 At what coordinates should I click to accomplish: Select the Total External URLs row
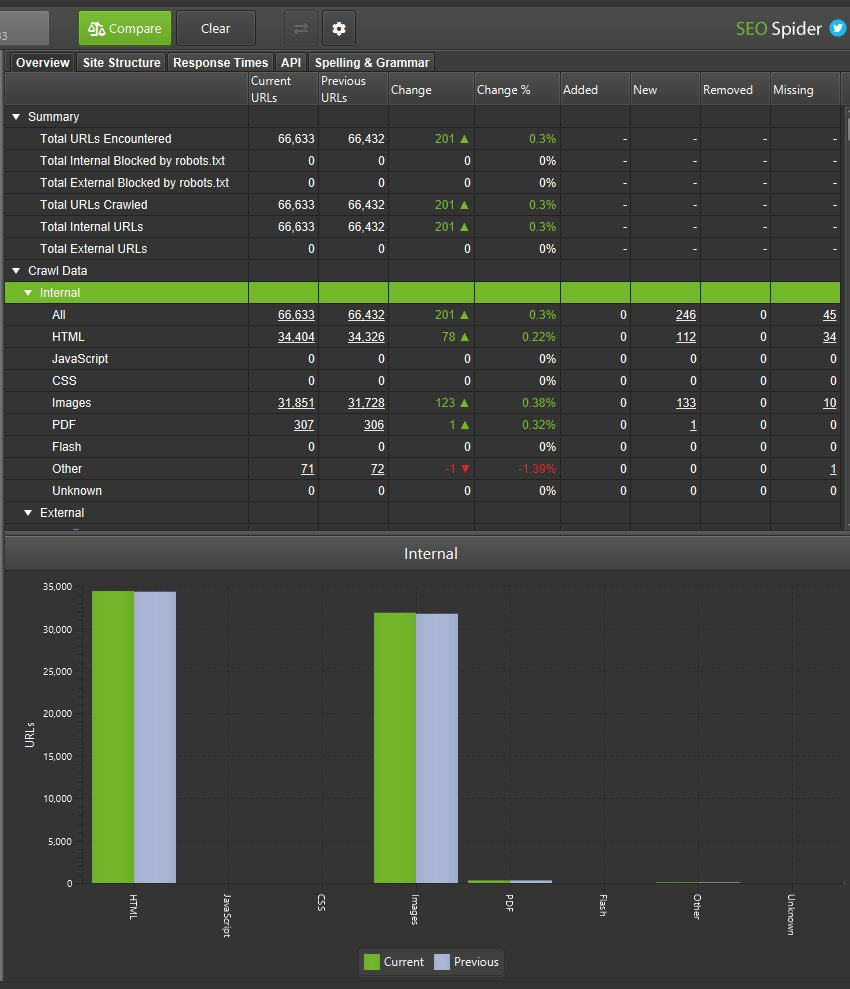click(x=422, y=249)
